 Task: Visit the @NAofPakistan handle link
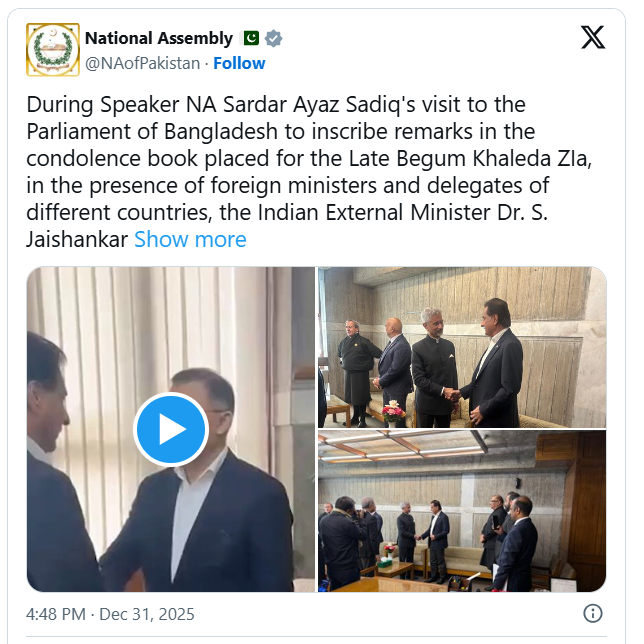click(143, 63)
